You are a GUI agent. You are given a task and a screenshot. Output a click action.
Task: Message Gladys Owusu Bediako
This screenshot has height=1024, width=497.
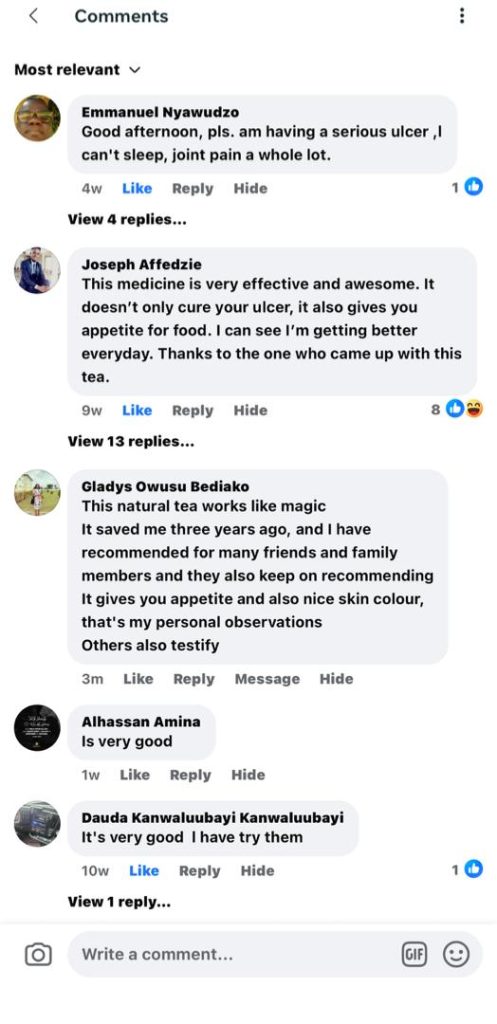pyautogui.click(x=267, y=679)
